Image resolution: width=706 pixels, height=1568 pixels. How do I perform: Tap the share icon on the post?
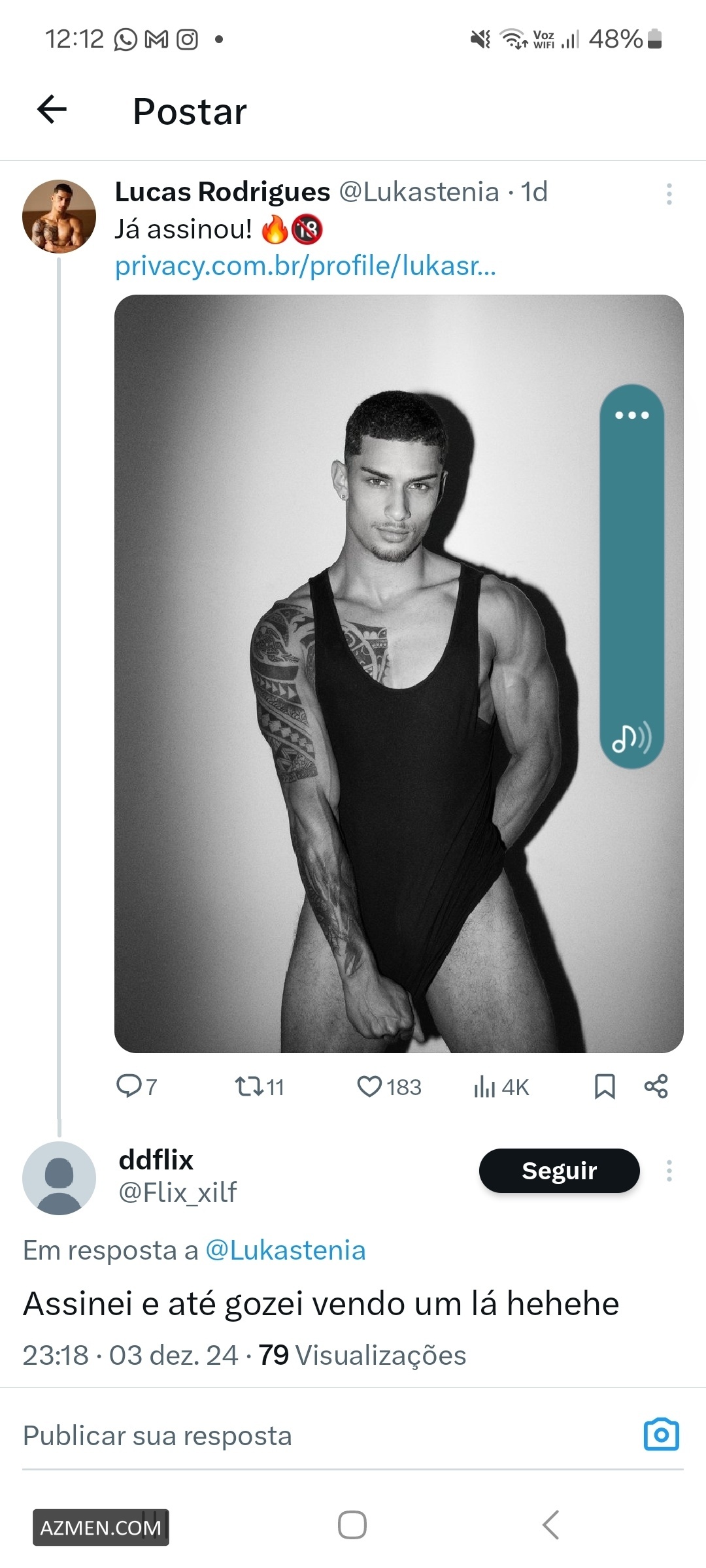tap(656, 1086)
